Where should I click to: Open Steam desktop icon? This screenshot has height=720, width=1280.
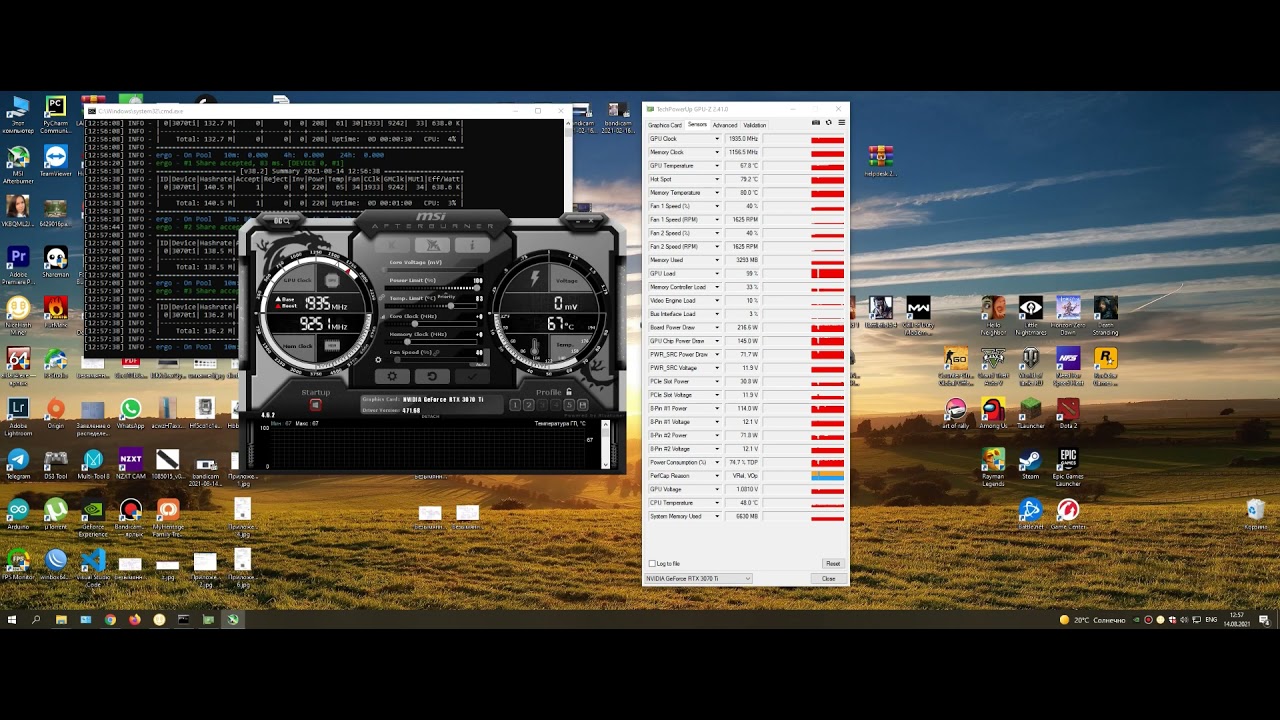pyautogui.click(x=1030, y=464)
